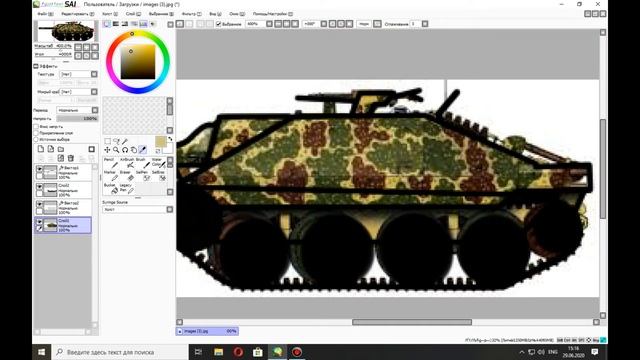
Task: Hide the Слой2 layer
Action: [x=40, y=186]
